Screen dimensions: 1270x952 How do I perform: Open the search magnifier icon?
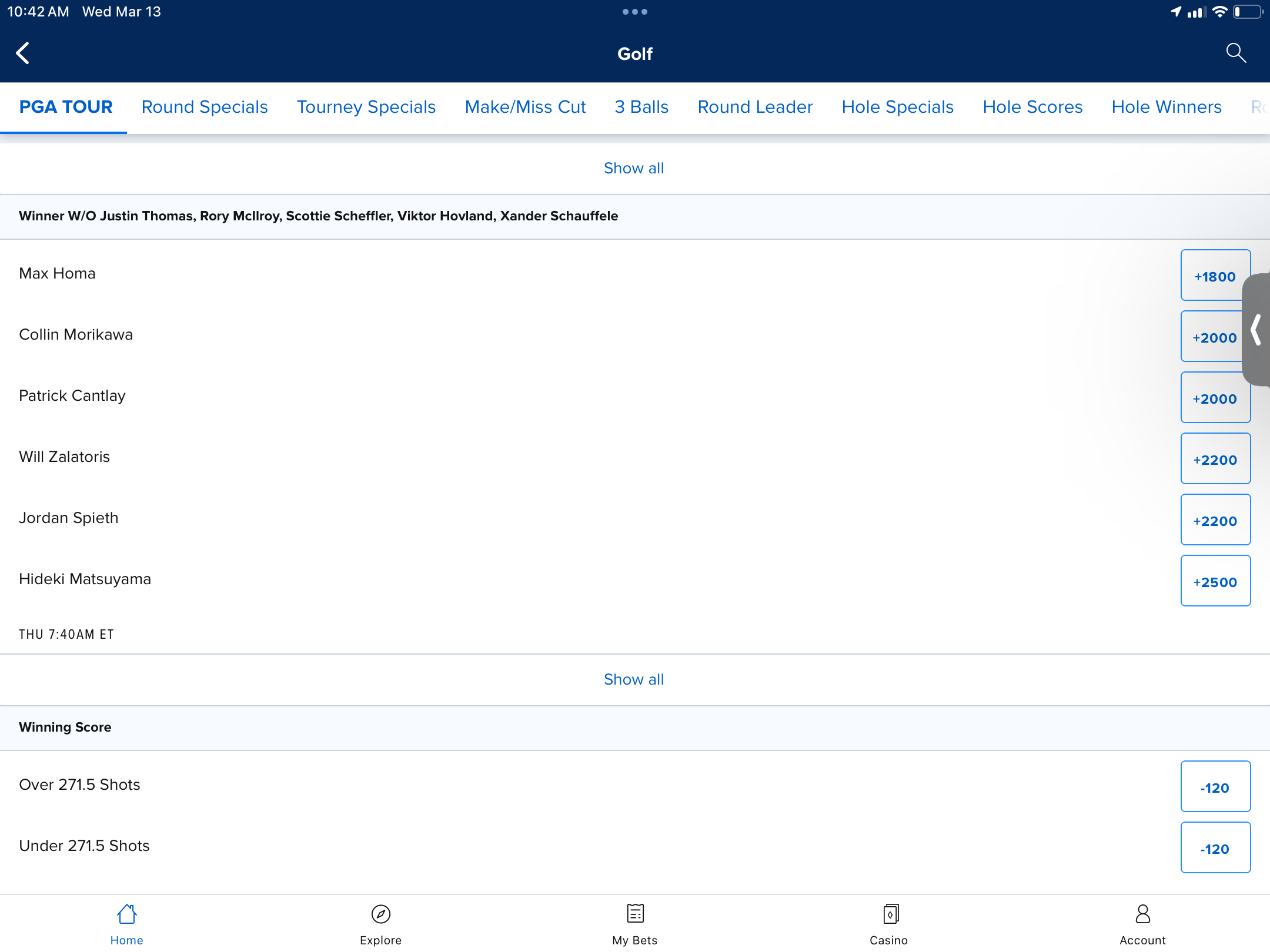pos(1235,53)
